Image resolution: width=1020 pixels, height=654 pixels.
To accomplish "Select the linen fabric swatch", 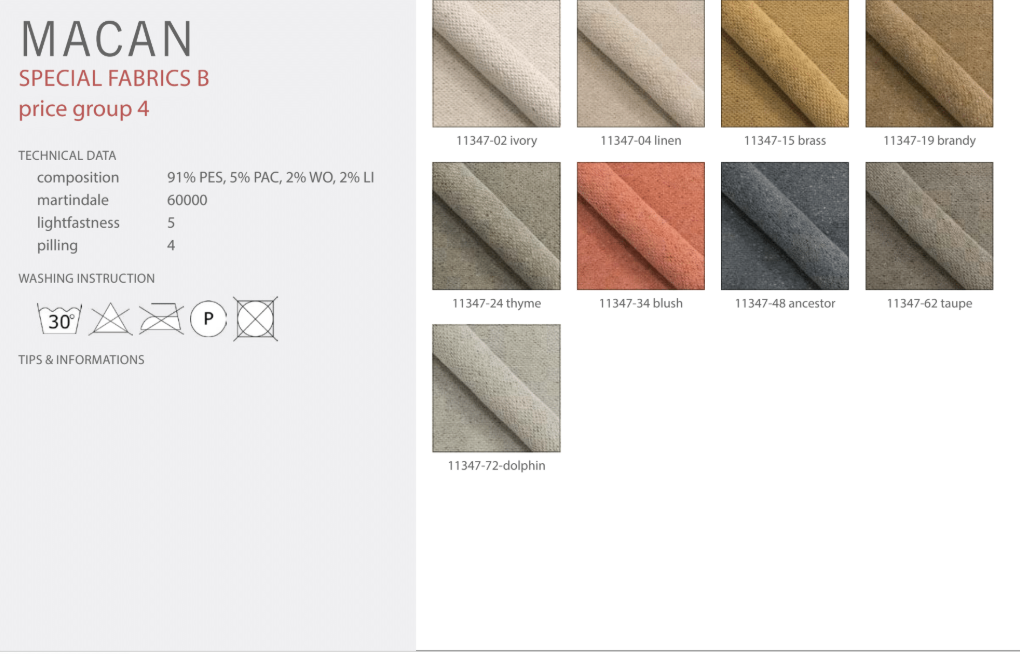I will [x=640, y=64].
